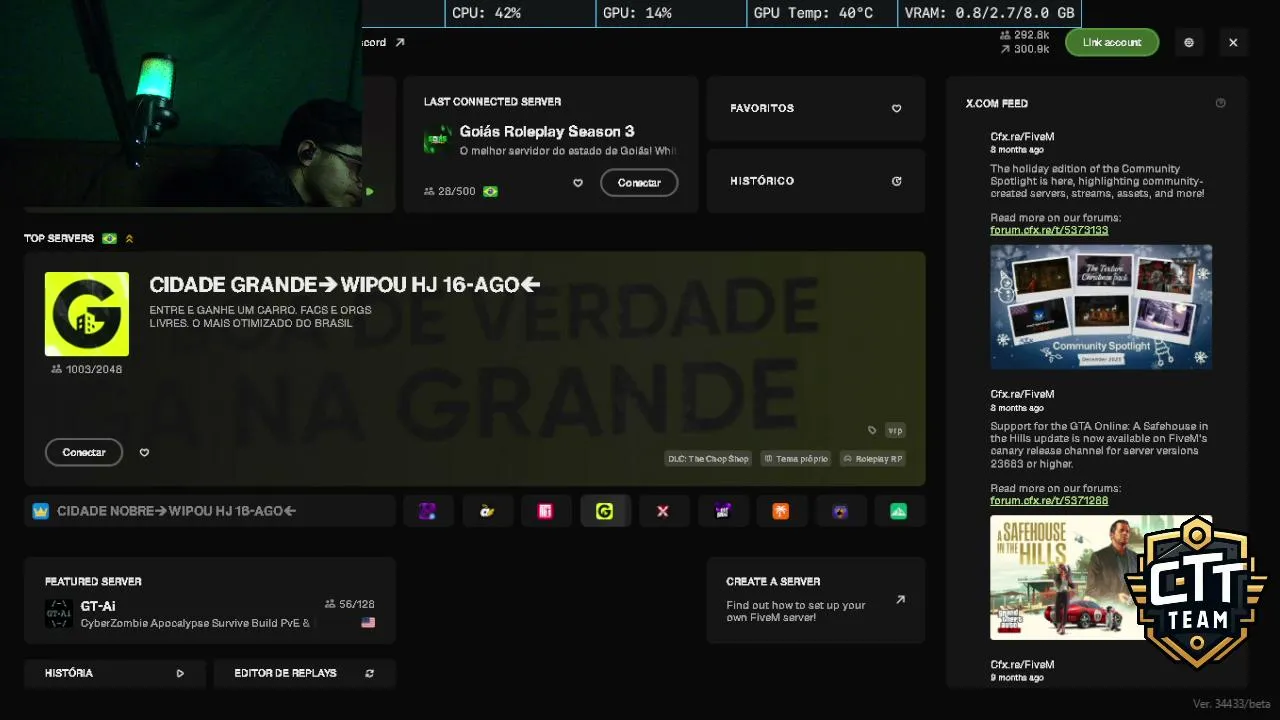Screen dimensions: 1280x720
Task: Open the Safehouse in the Hills image
Action: pos(1101,577)
